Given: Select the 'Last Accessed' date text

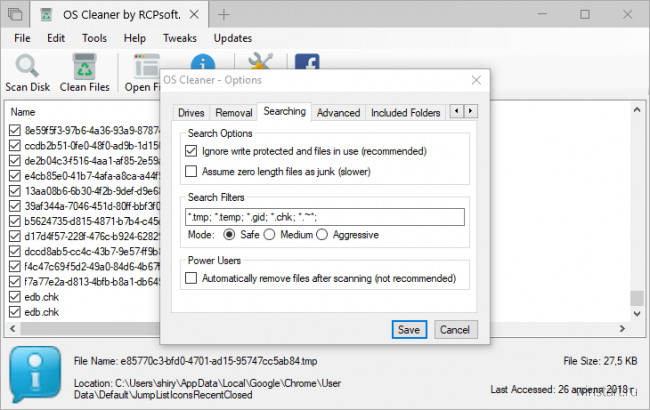Looking at the screenshot, I should click(563, 390).
